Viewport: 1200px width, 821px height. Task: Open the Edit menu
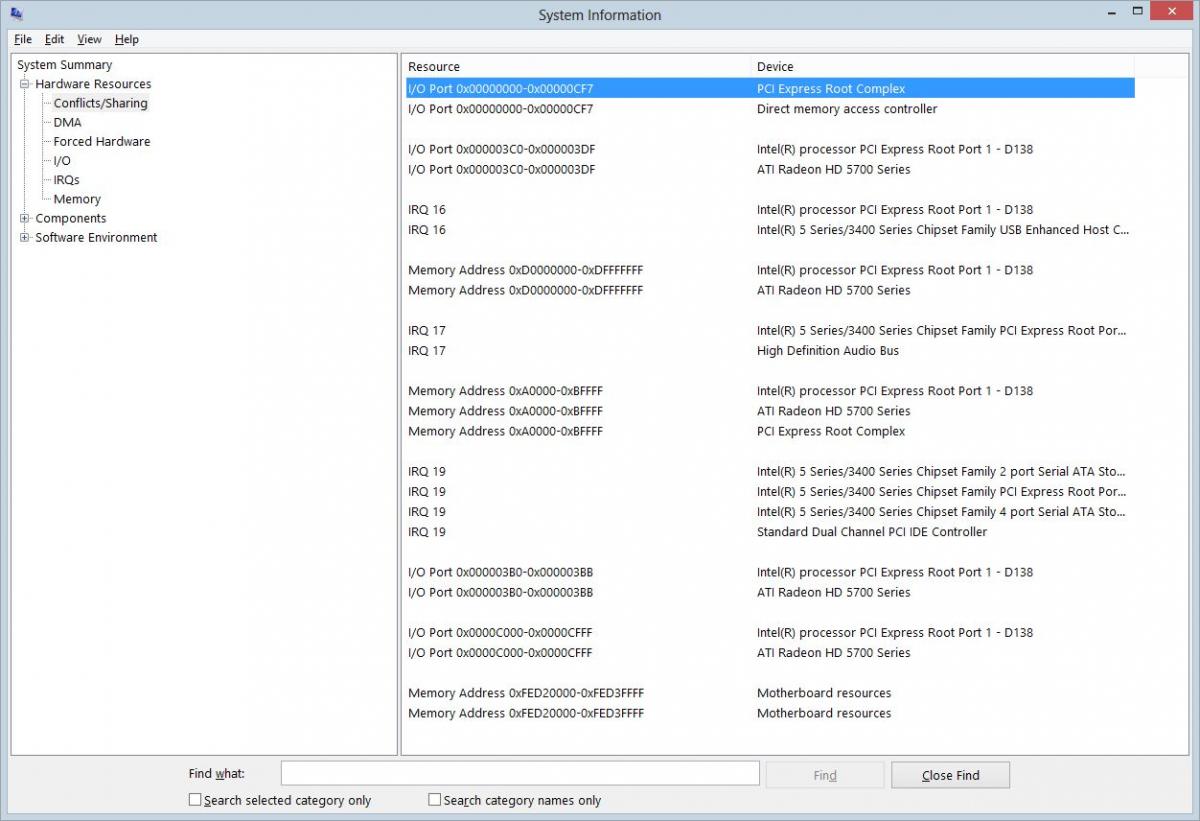click(x=54, y=39)
